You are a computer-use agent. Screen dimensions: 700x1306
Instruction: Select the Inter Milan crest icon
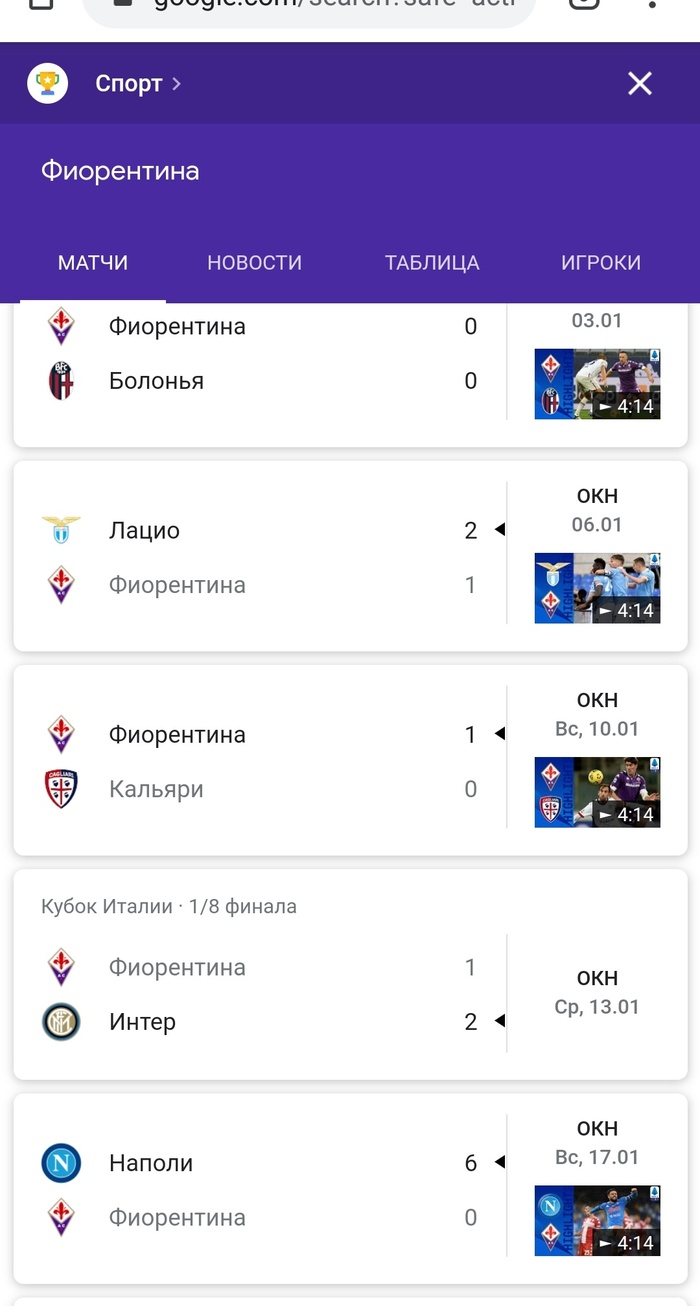click(x=63, y=1022)
